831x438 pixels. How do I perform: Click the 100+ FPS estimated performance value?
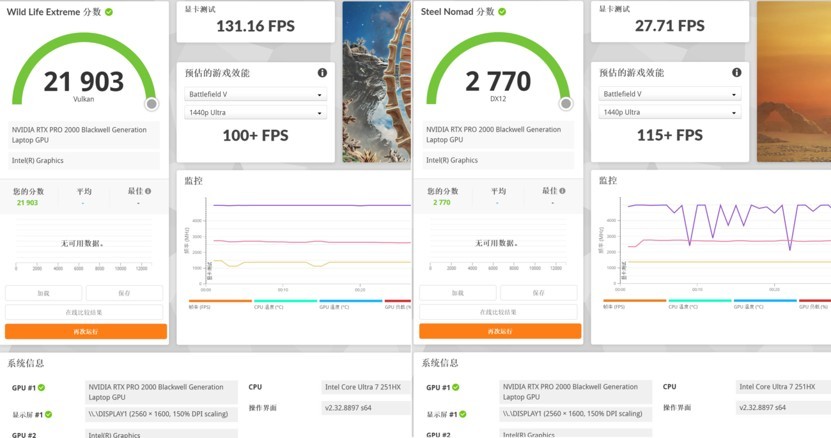(255, 136)
